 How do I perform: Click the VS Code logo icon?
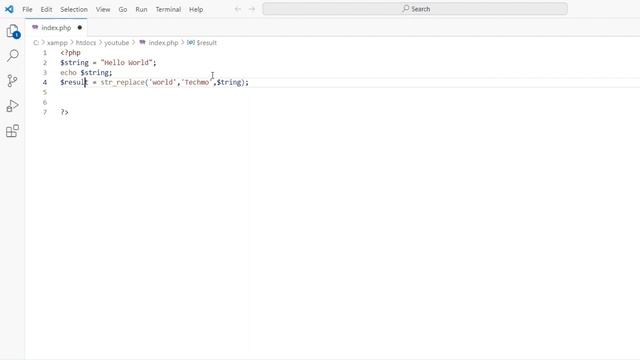[x=9, y=9]
